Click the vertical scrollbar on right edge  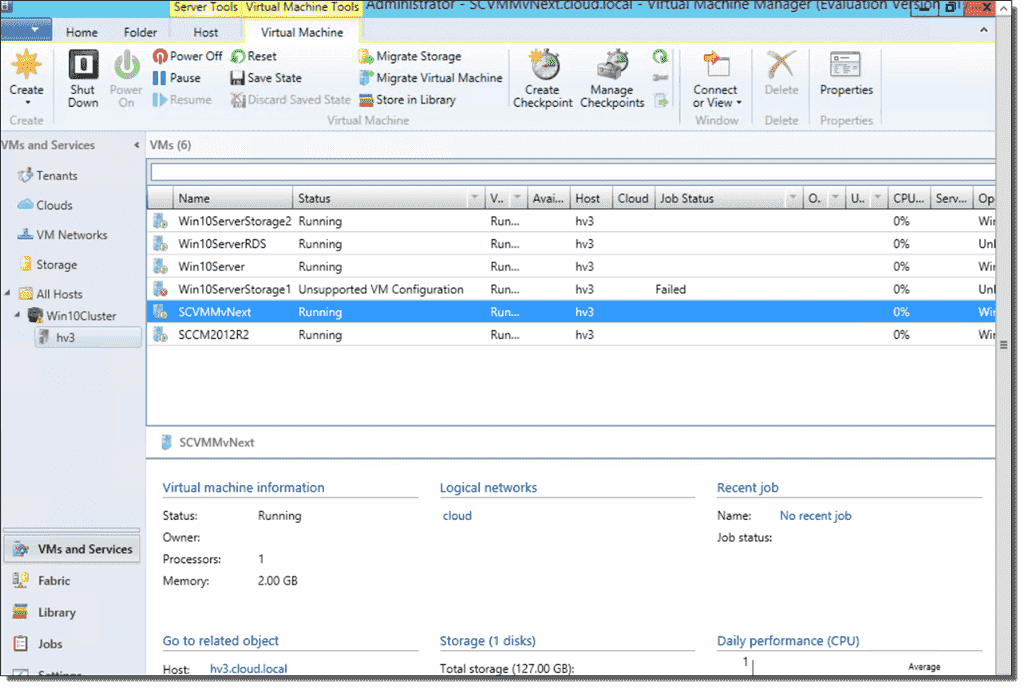tap(1003, 345)
